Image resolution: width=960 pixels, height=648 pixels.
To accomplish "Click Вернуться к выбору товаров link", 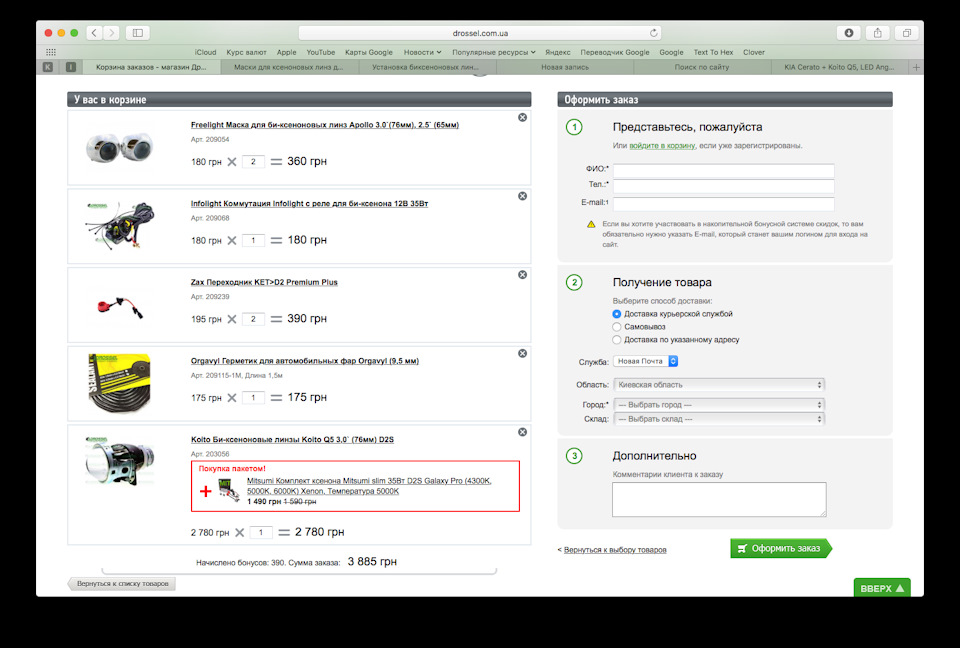I will coord(615,550).
